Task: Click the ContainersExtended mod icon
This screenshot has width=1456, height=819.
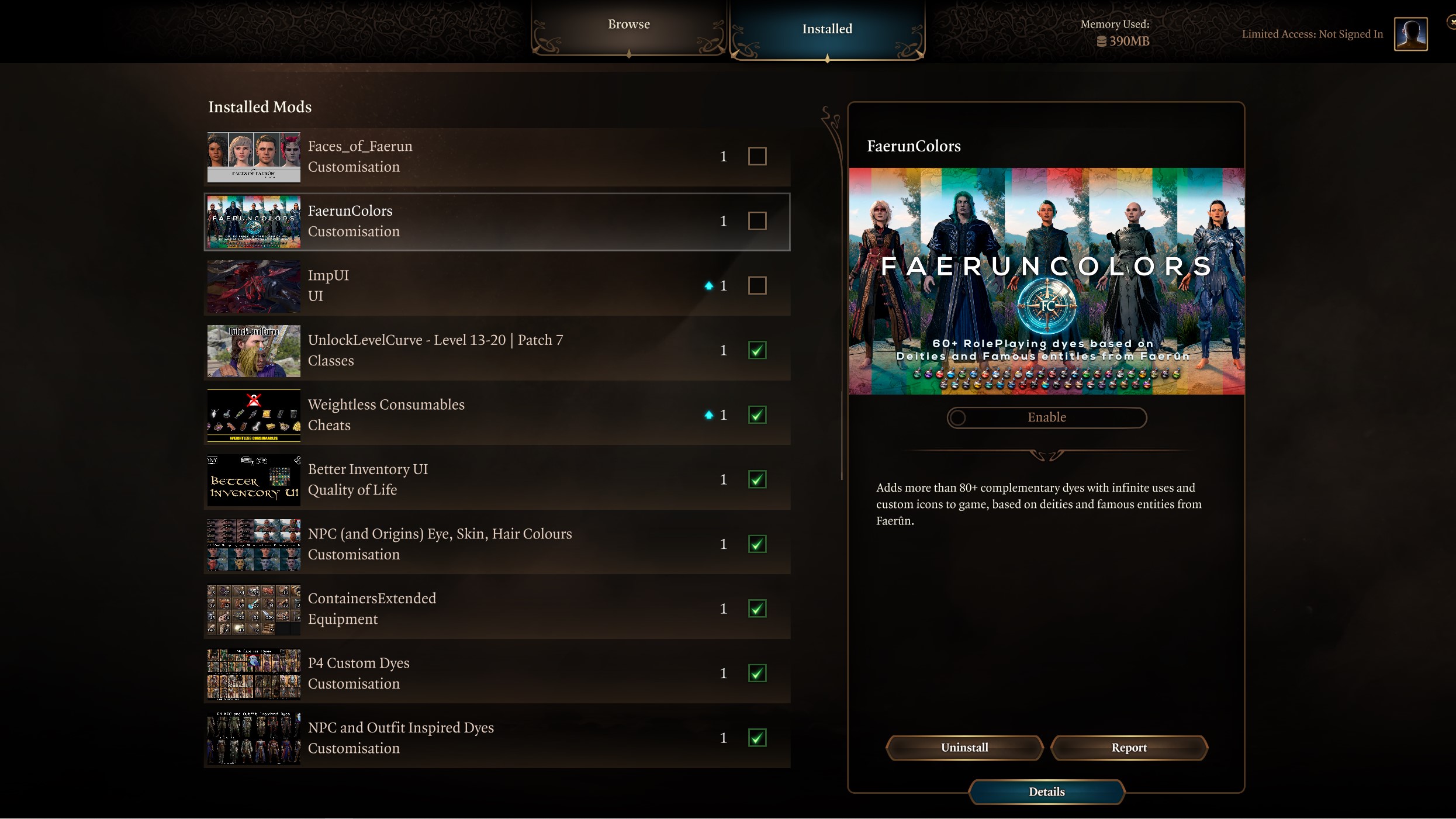Action: (x=254, y=609)
